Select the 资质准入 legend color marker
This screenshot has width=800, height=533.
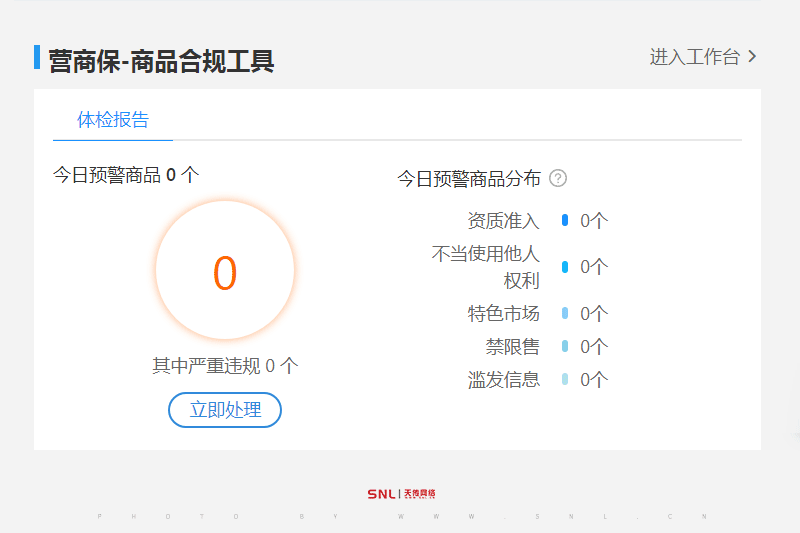tap(565, 220)
